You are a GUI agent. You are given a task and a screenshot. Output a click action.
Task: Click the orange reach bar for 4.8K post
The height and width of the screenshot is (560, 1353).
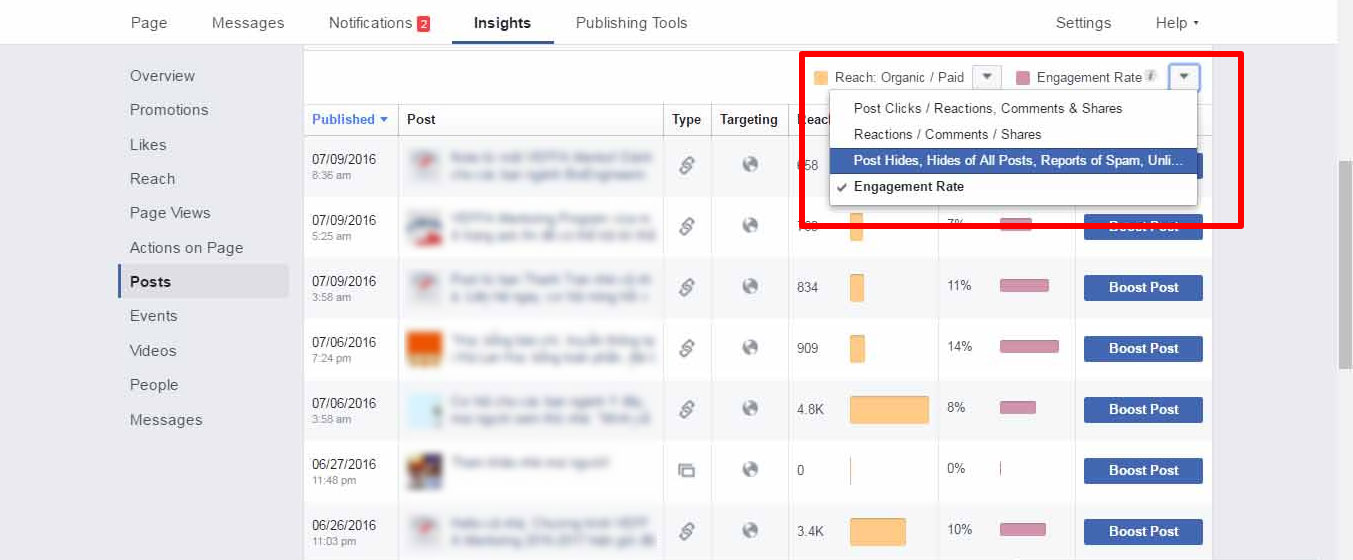pyautogui.click(x=889, y=409)
